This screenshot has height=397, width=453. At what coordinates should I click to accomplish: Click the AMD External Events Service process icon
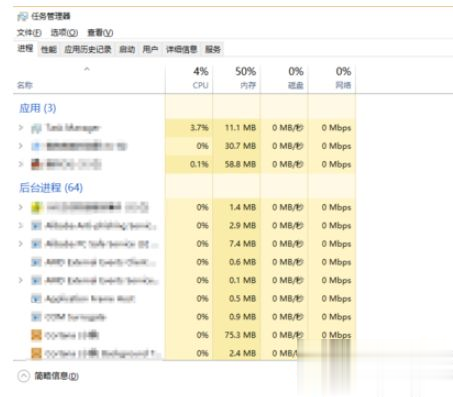(x=36, y=280)
